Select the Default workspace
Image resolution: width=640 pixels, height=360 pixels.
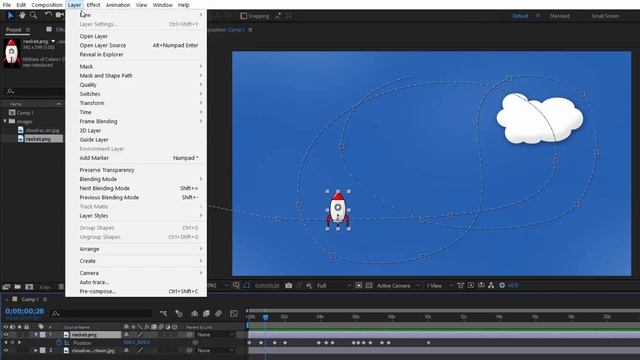point(520,16)
